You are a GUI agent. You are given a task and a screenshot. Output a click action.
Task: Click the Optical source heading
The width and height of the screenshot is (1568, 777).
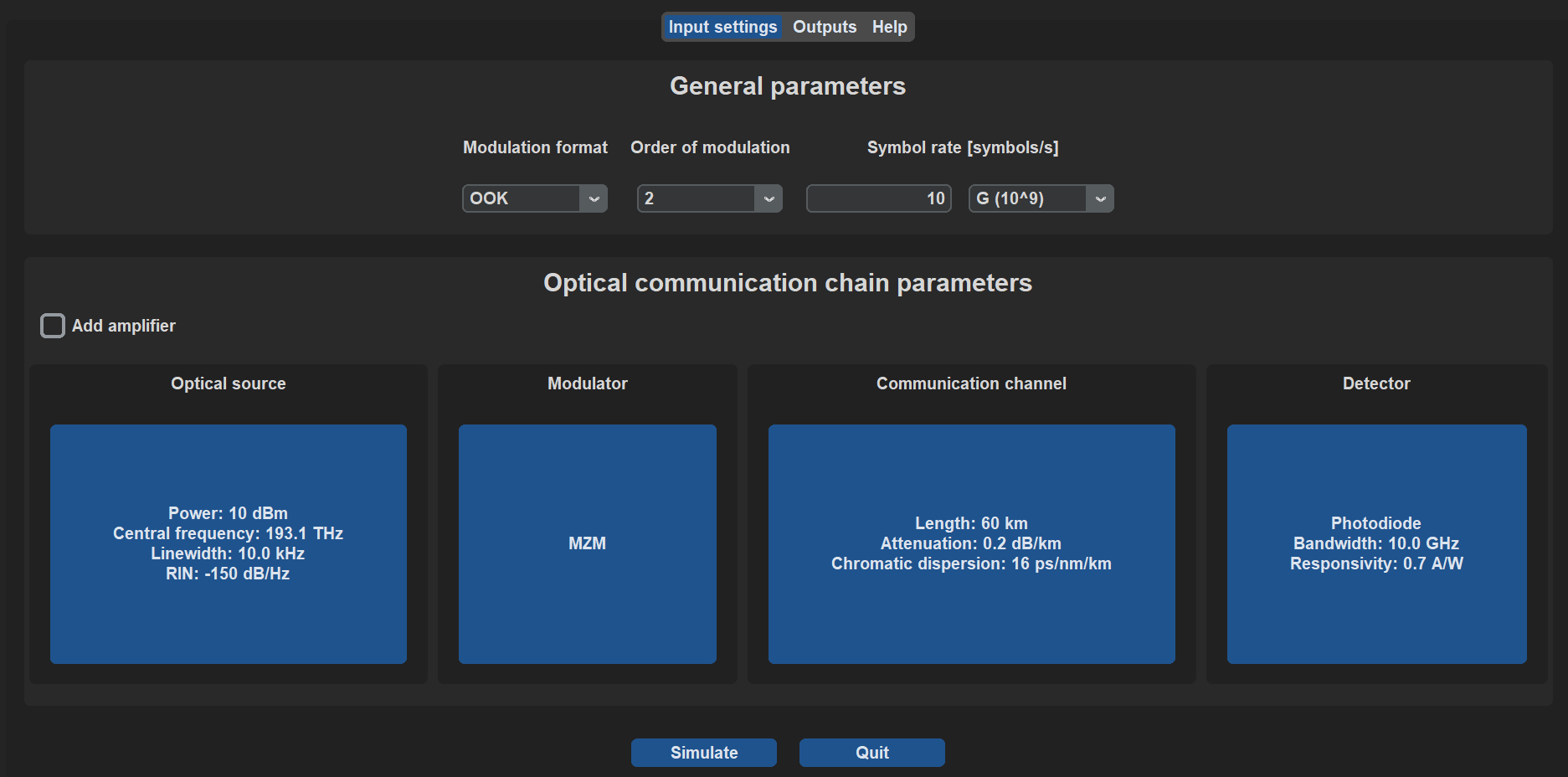228,383
